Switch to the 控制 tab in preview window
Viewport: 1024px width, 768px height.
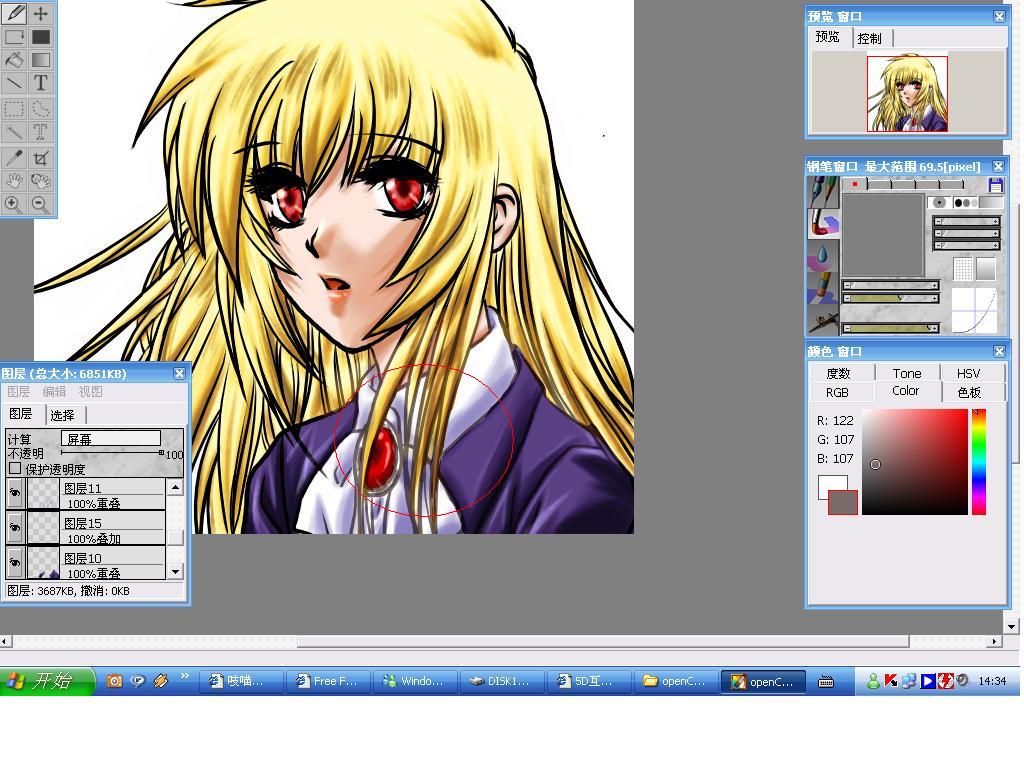point(870,39)
